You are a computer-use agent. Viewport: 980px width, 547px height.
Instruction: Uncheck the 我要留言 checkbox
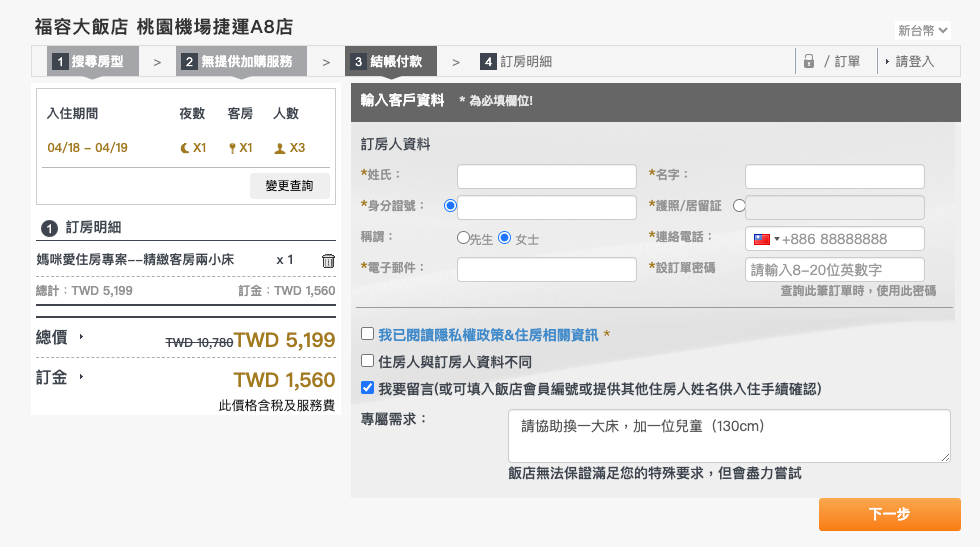pyautogui.click(x=367, y=388)
